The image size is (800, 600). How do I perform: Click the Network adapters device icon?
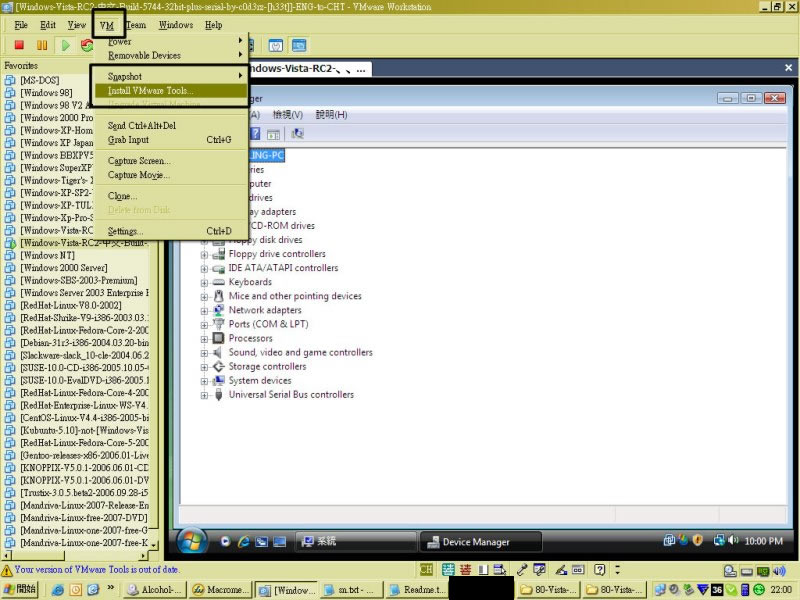click(218, 310)
